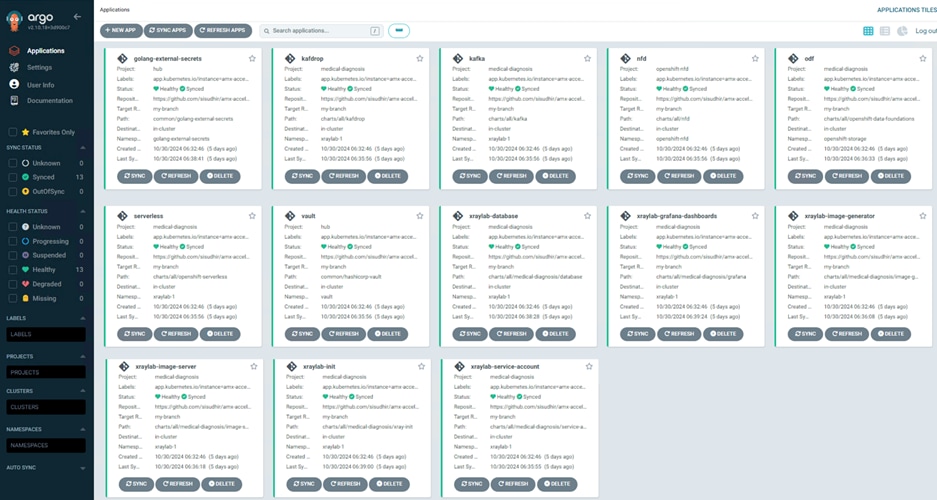This screenshot has height=500, width=937.
Task: Refresh the kafka application
Action: [512, 176]
